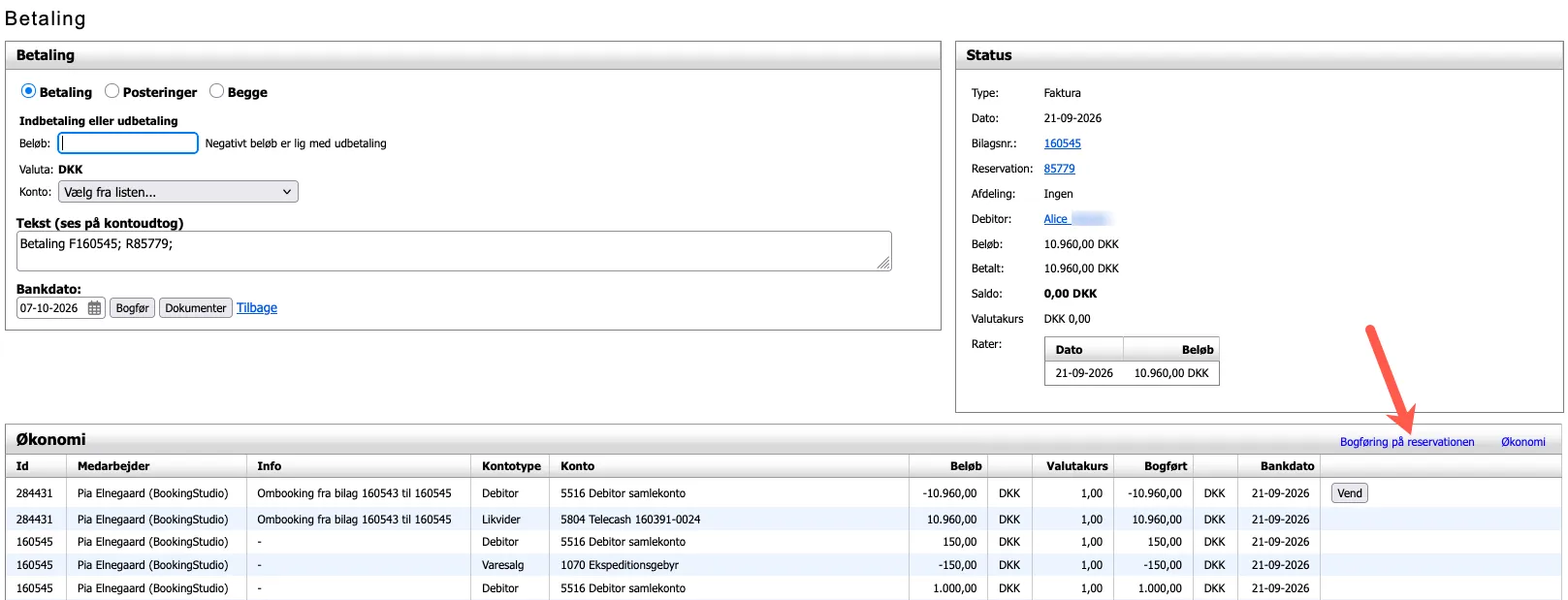Viewport: 1568px width, 600px height.
Task: Open the Økonomi link in table header
Action: tap(1523, 442)
